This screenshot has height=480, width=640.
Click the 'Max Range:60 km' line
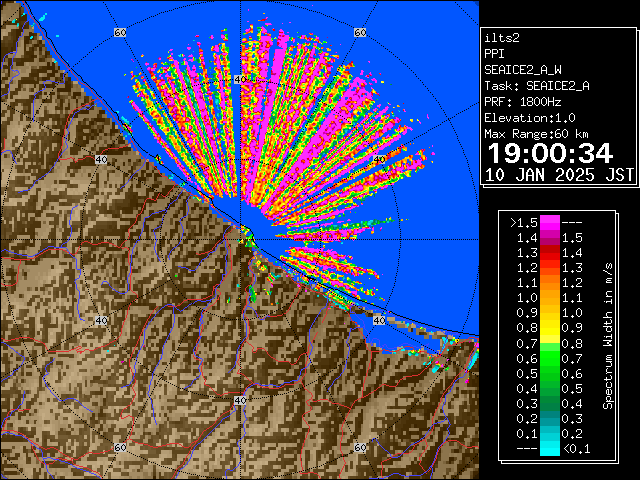click(x=536, y=134)
